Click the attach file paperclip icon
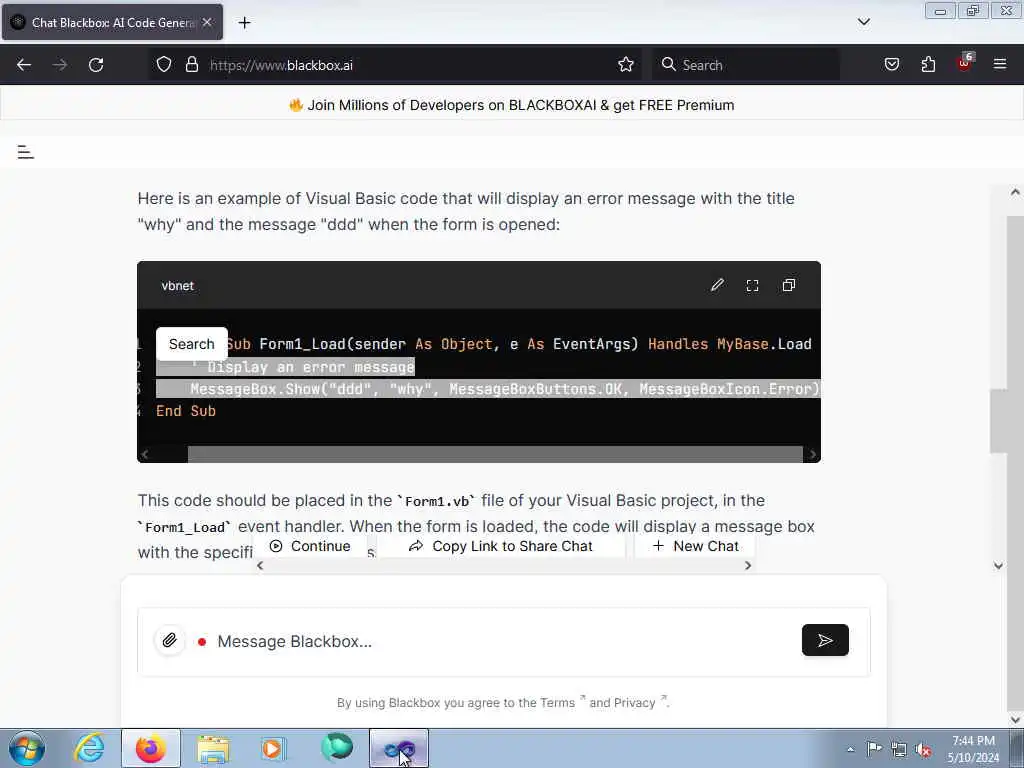Viewport: 1024px width, 768px height. (x=170, y=641)
